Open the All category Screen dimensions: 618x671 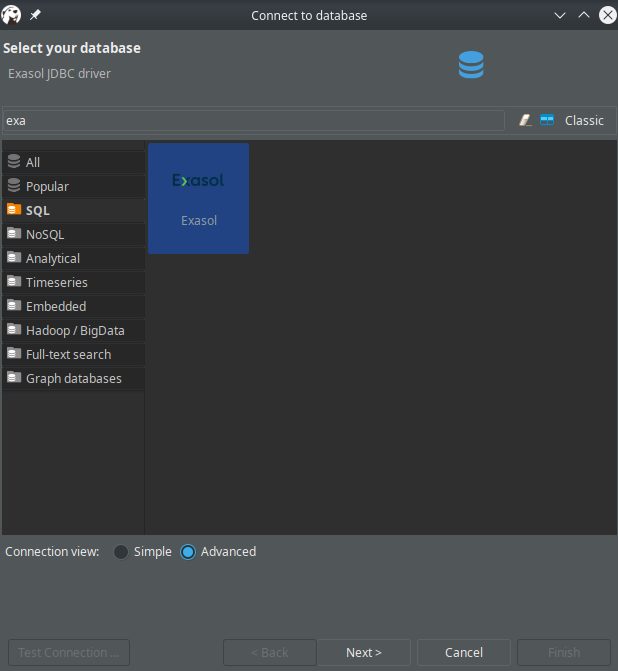pos(74,162)
